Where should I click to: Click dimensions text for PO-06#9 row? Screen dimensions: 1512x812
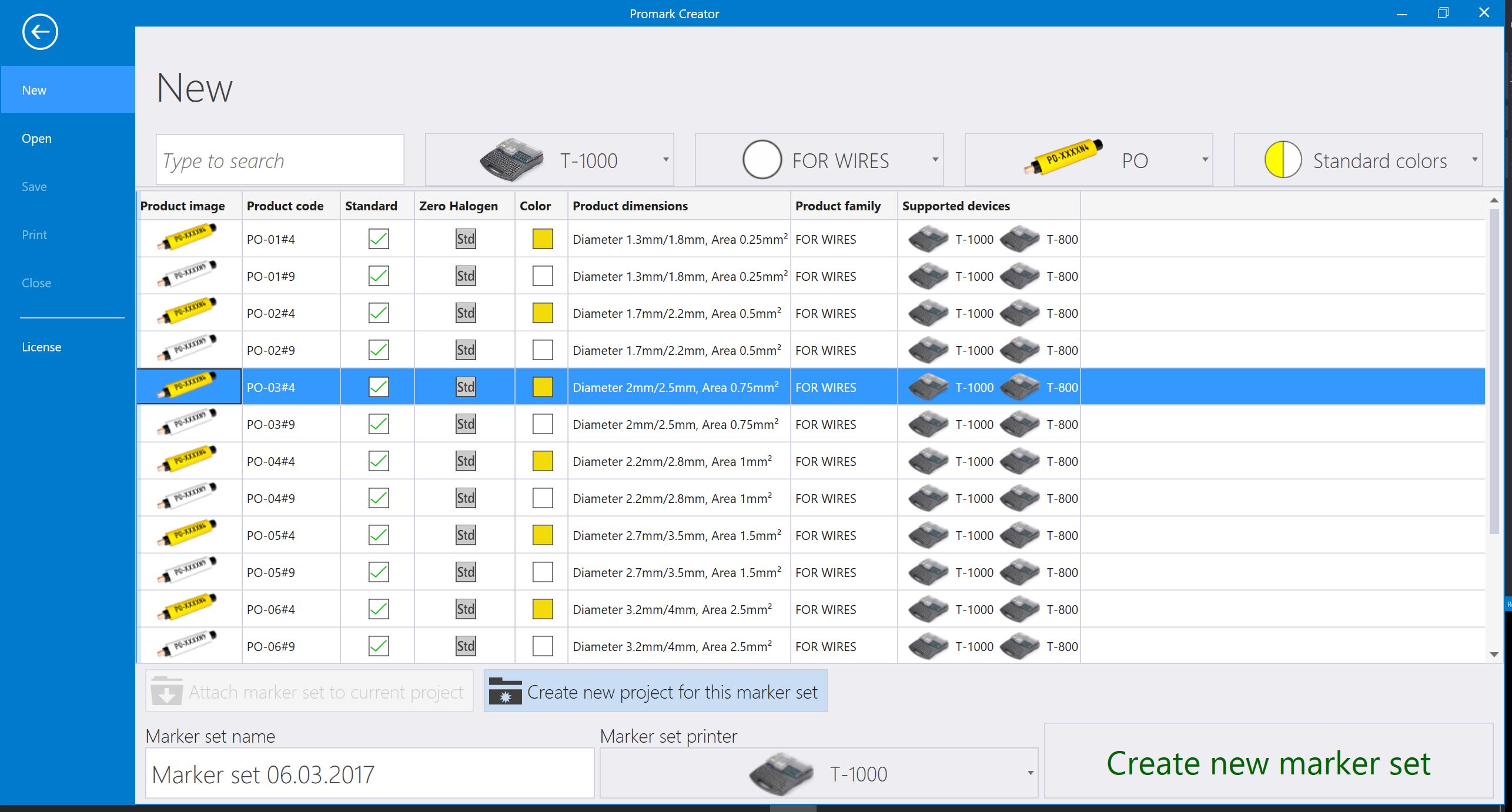coord(672,646)
